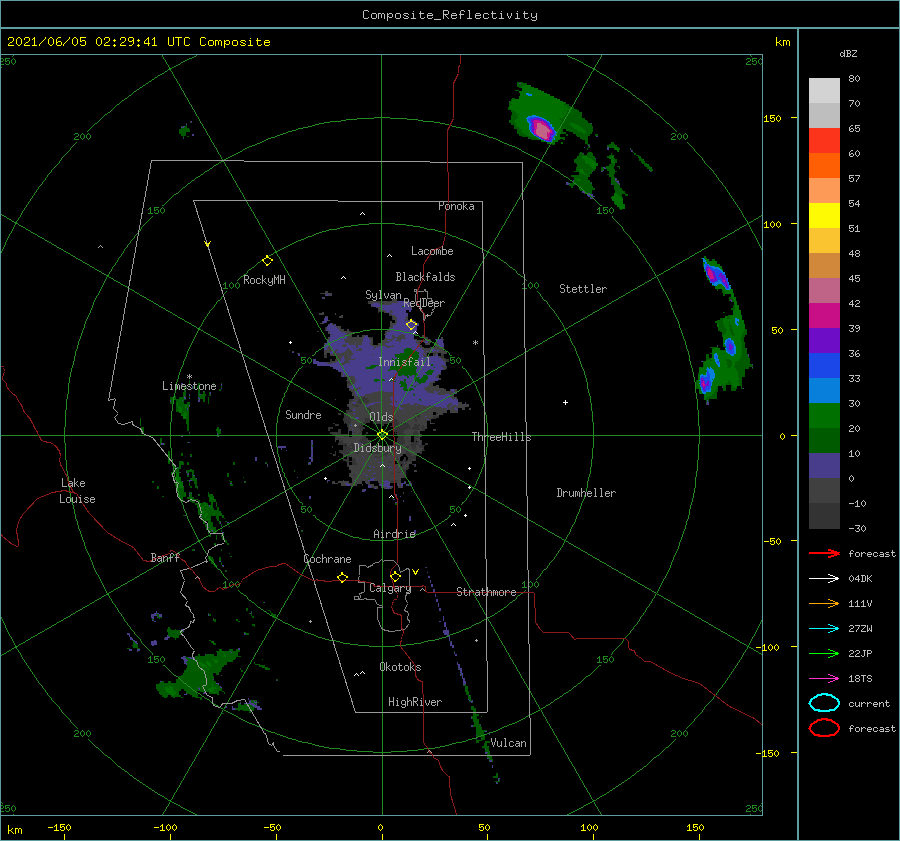This screenshot has height=841, width=900.
Task: Click the red 65 dBZ legend swatch
Action: tap(824, 140)
